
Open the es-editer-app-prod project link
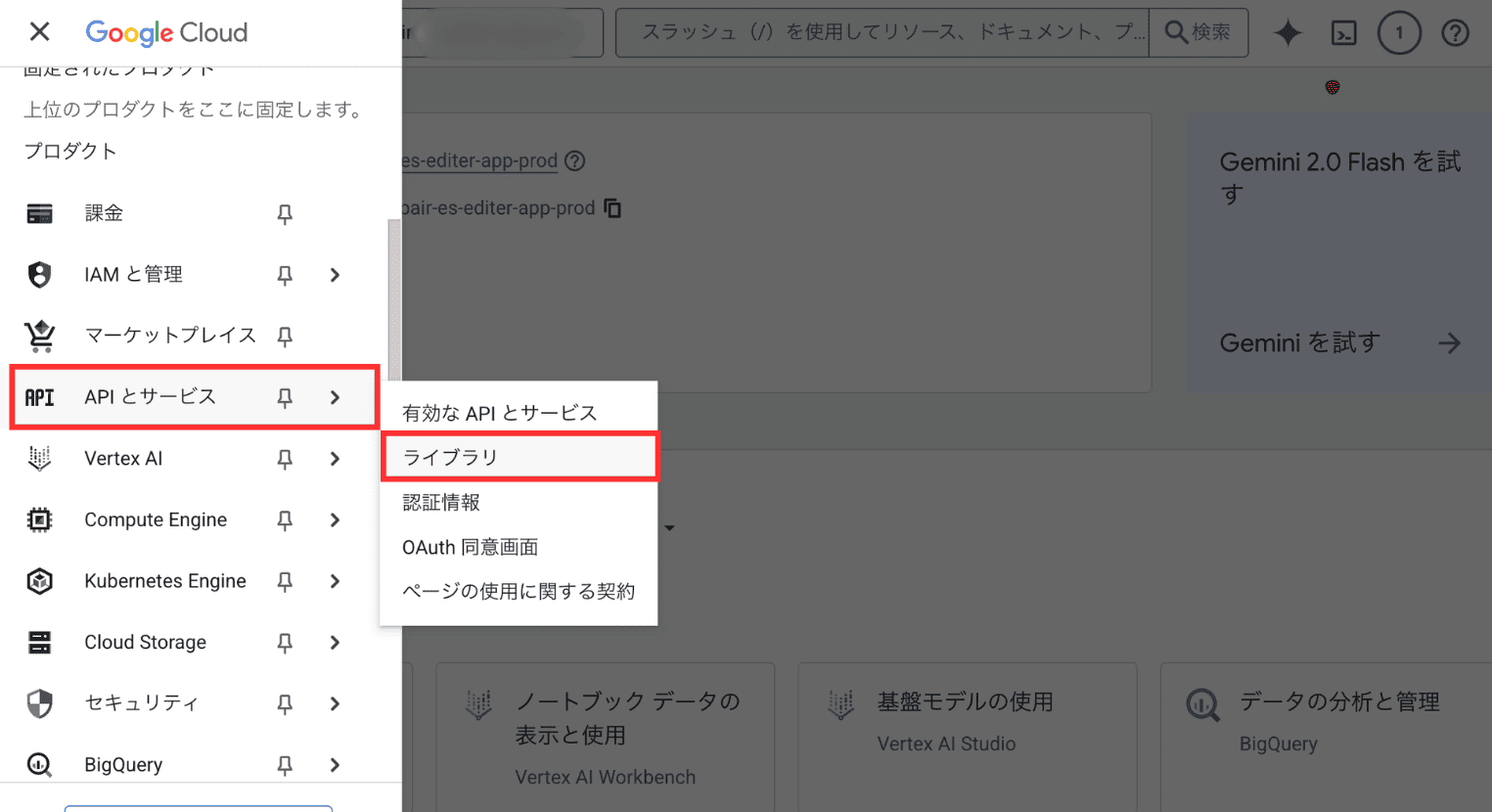coord(480,160)
